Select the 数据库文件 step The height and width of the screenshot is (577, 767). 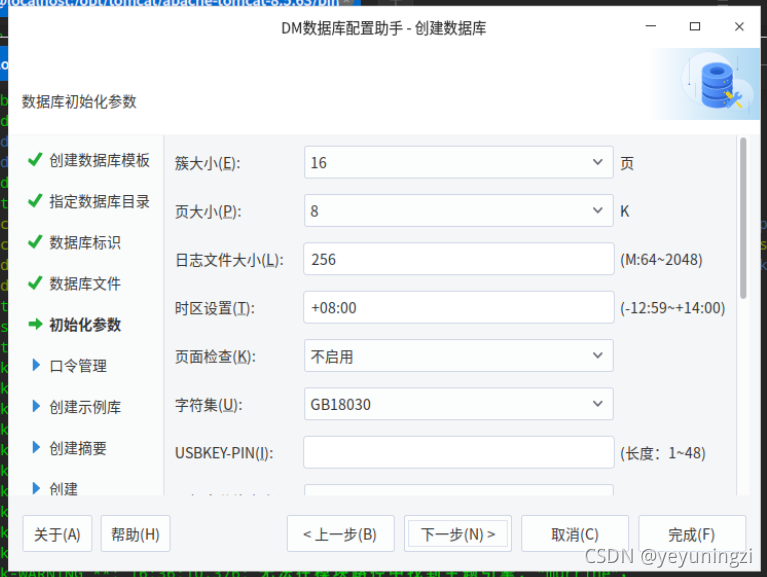pos(85,284)
